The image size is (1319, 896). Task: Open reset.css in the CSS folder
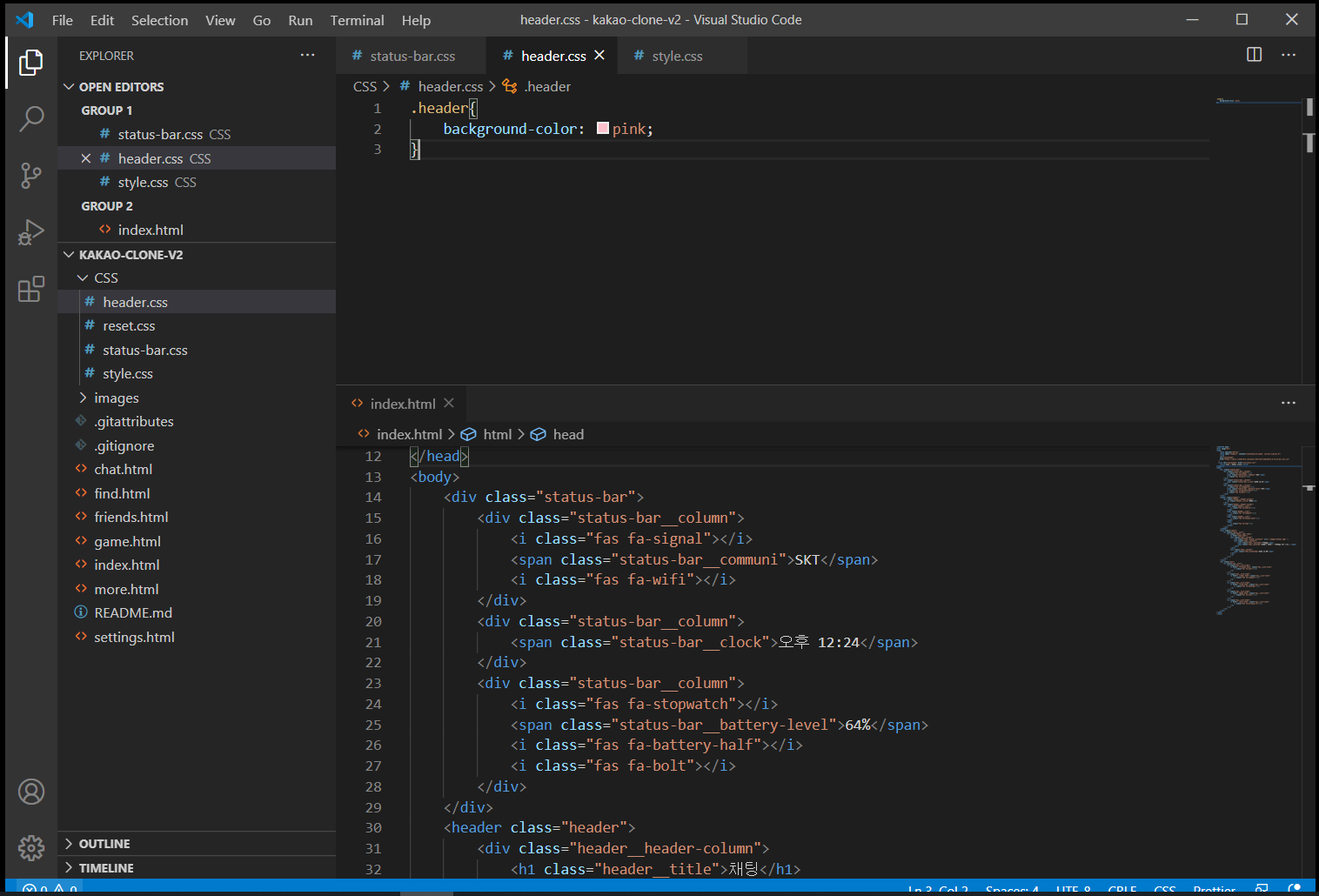click(197, 325)
